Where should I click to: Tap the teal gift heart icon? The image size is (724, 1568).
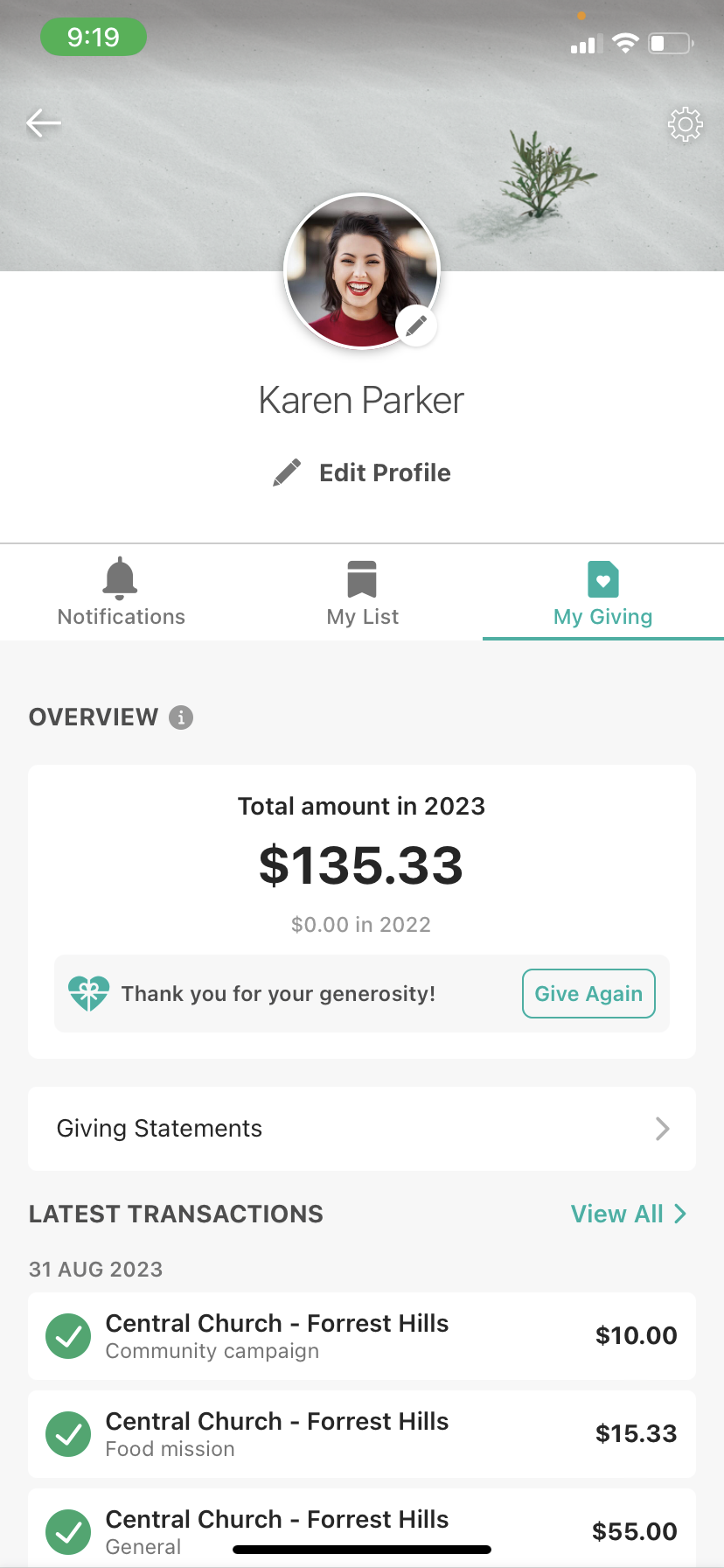88,994
